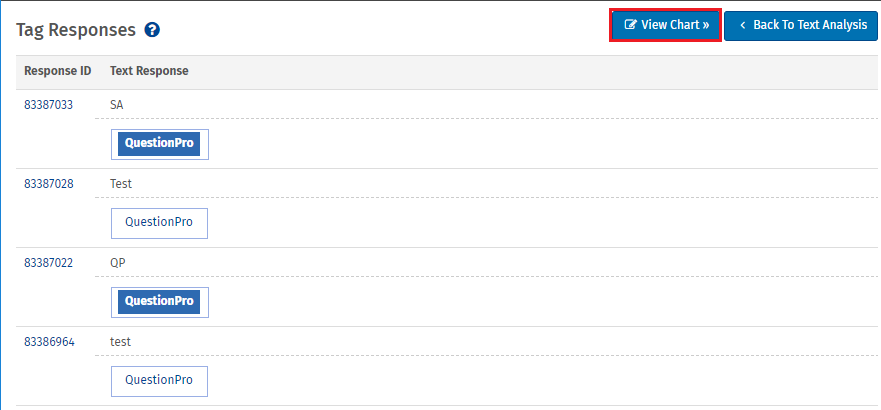Toggle QuestionPro tag for Test response
This screenshot has height=410, width=881.
point(159,223)
